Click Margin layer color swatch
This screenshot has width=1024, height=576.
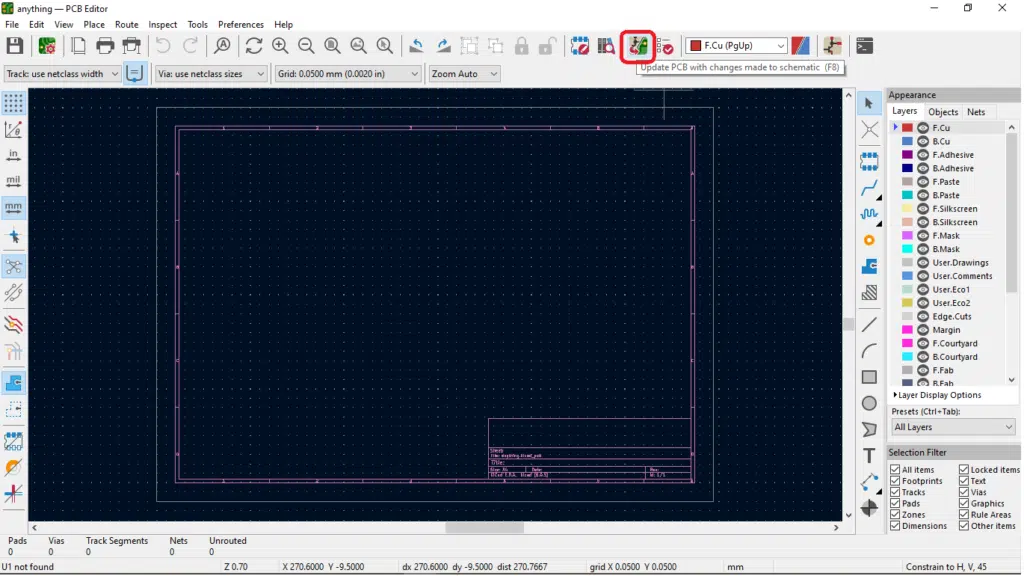(x=908, y=330)
